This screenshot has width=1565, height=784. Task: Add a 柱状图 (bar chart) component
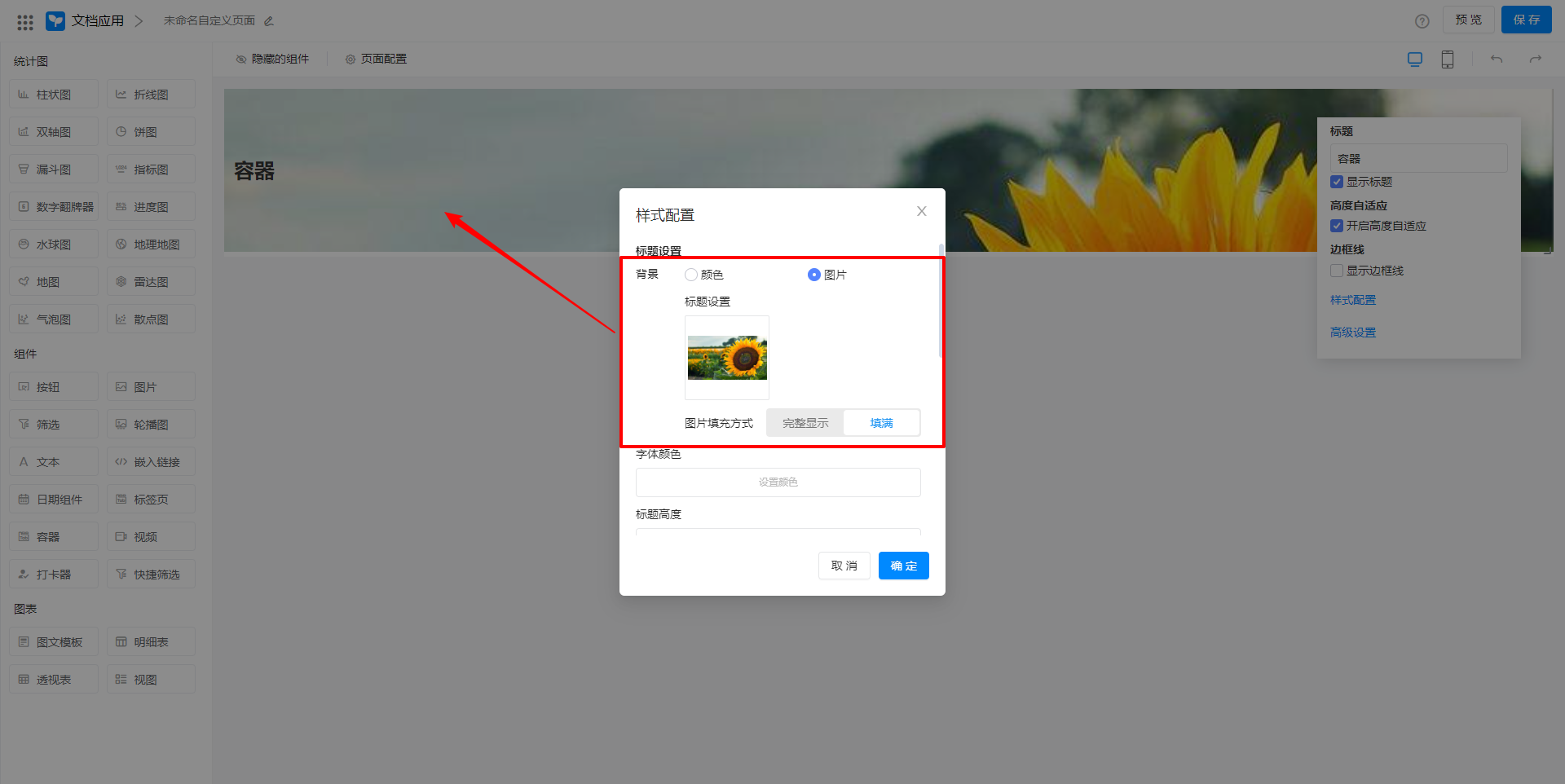coord(53,94)
